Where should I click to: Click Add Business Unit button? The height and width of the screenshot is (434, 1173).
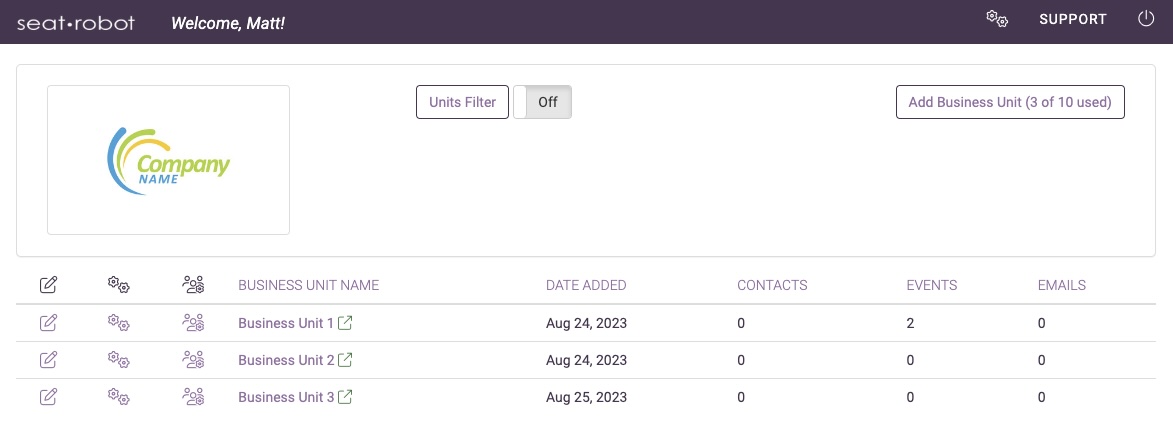(1010, 102)
